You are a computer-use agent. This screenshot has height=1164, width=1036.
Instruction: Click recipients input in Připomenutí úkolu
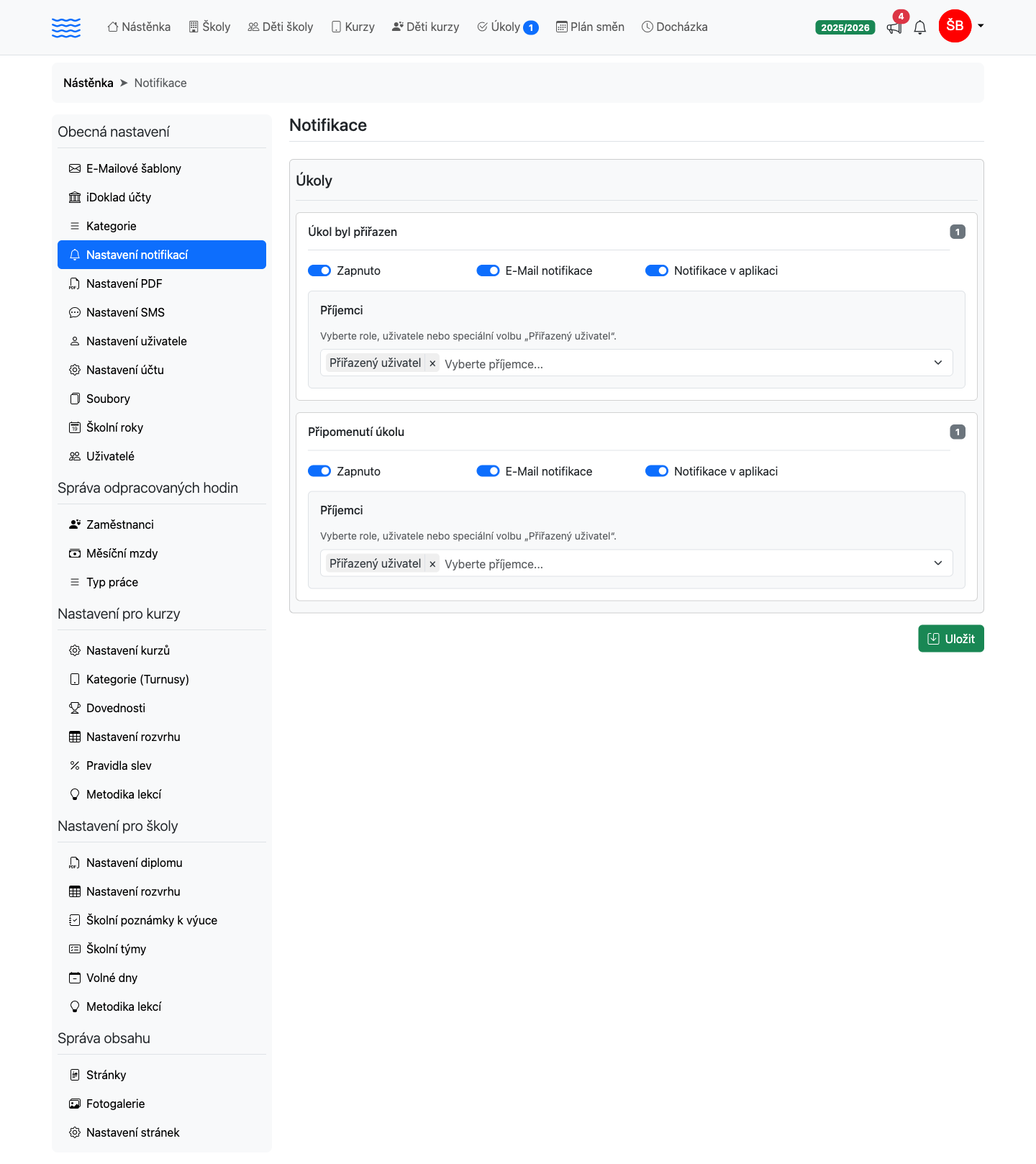637,563
